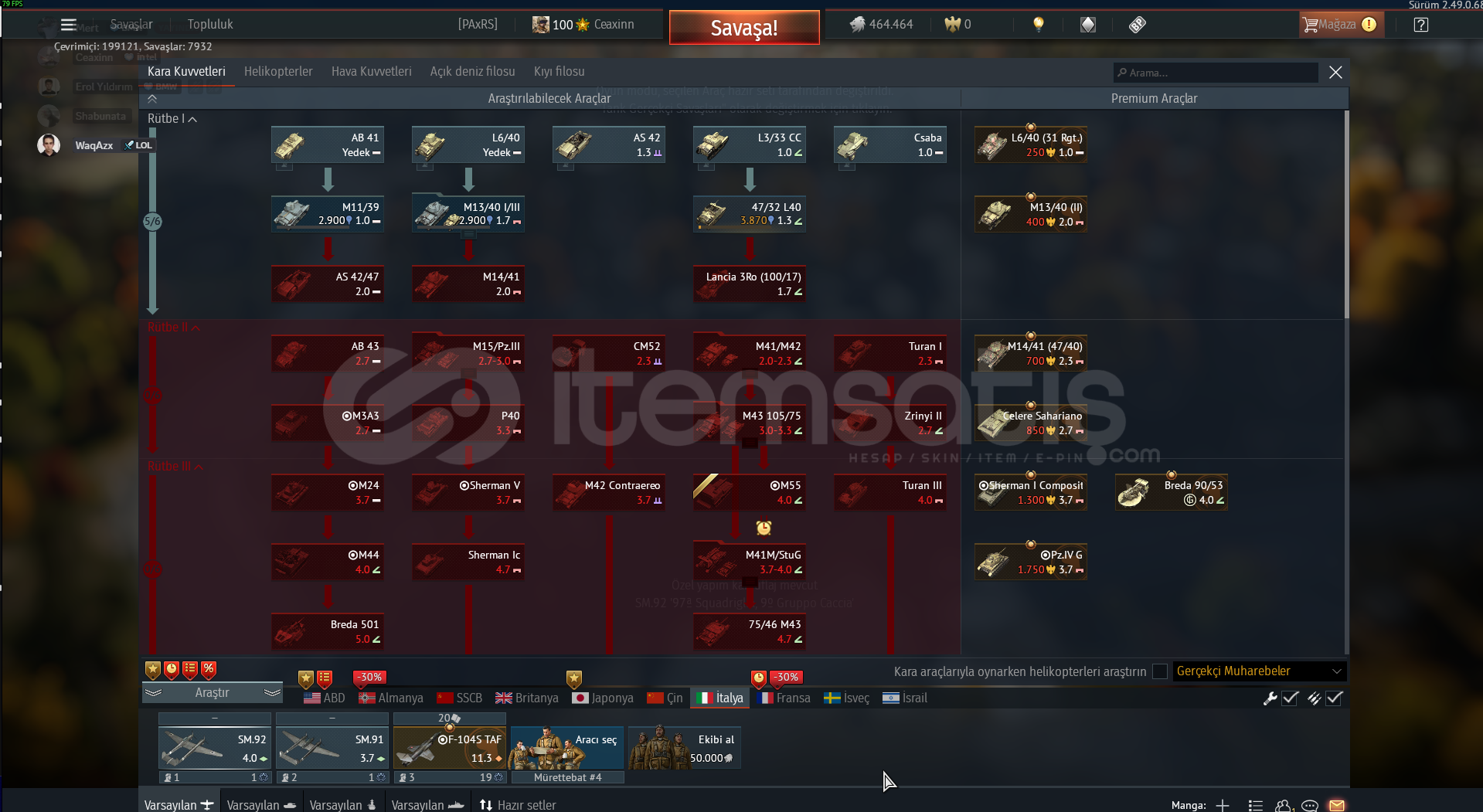Click the ammo bullets icon near checkmarks
1483x812 pixels.
(1314, 698)
